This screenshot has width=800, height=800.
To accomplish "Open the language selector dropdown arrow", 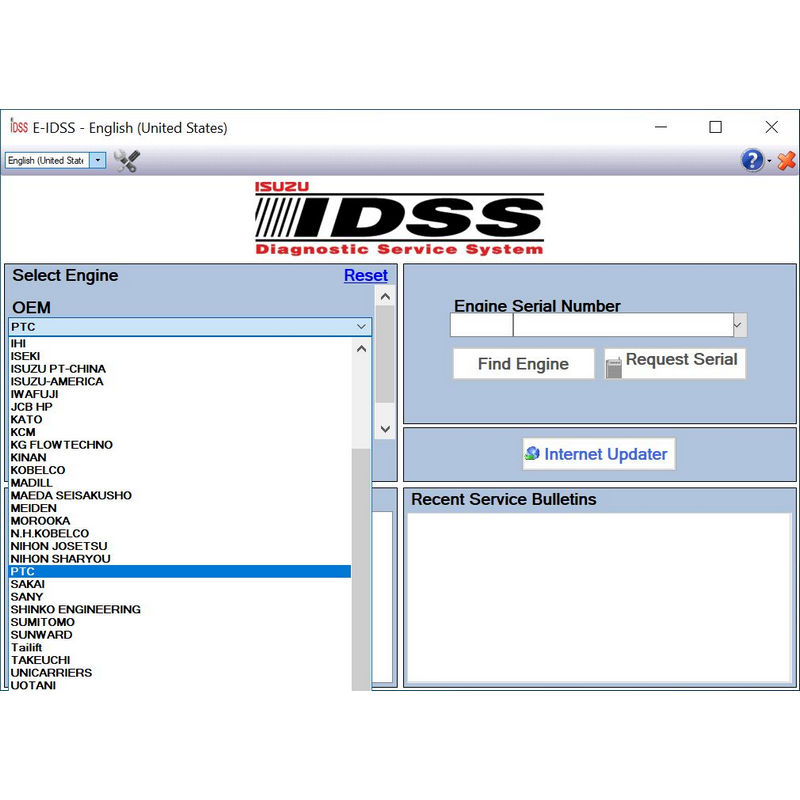I will pos(98,160).
